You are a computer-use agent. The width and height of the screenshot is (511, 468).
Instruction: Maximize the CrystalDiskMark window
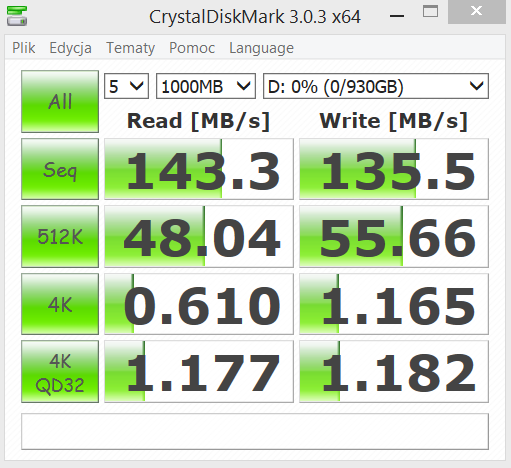(430, 12)
